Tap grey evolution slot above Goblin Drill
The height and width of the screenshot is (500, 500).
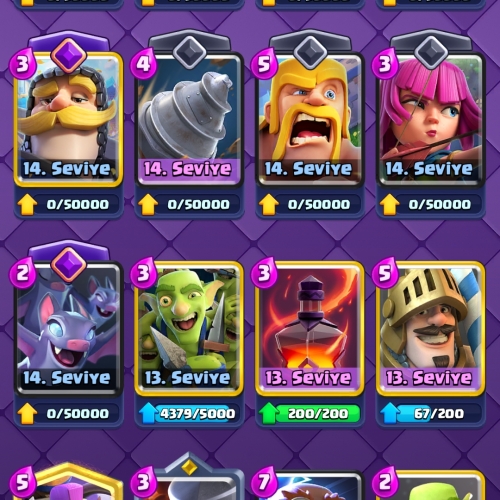tap(189, 53)
